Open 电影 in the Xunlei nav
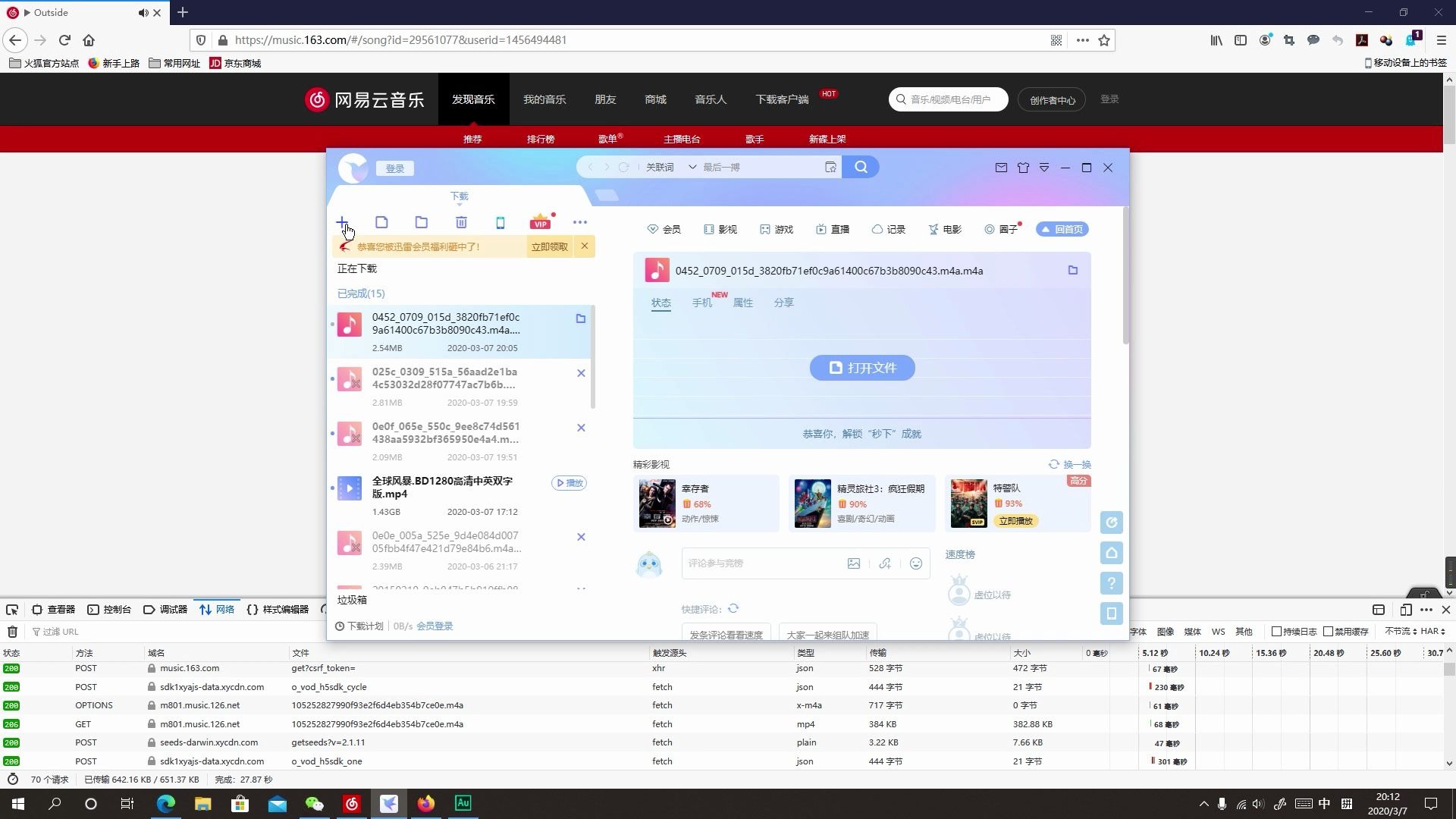 944,229
